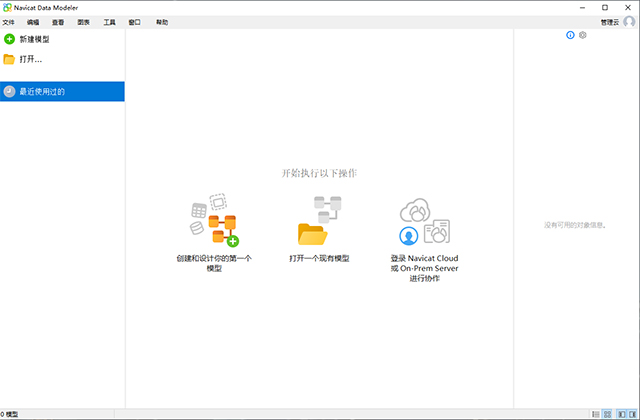Click 创建和设计你的第一个模型 caption

pyautogui.click(x=214, y=263)
